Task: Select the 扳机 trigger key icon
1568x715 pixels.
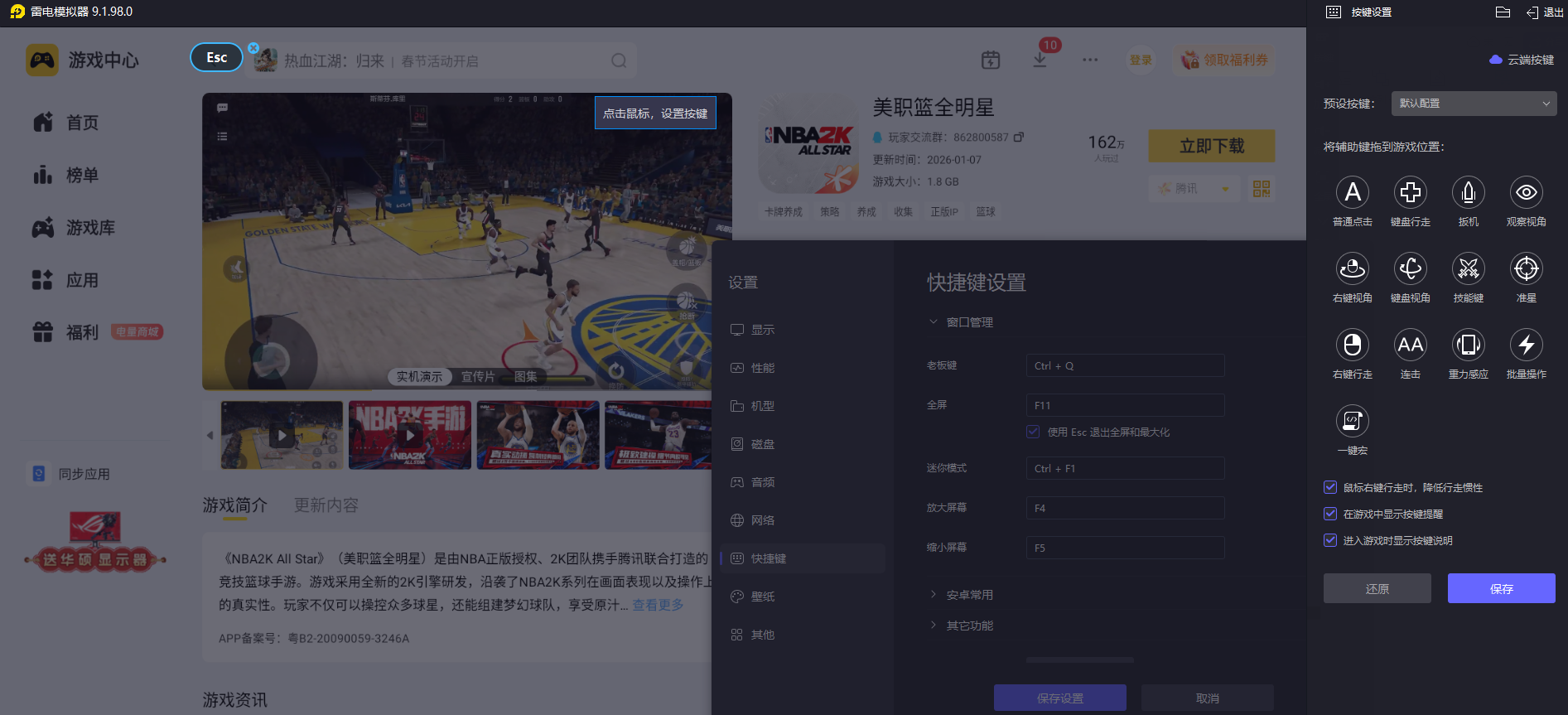Action: click(1468, 193)
